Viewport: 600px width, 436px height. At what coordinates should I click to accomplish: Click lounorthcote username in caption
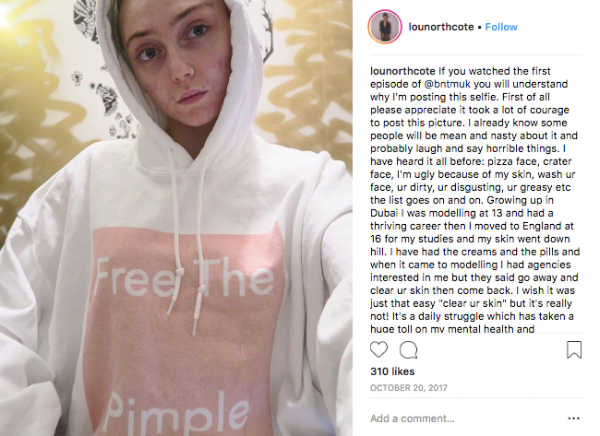[x=403, y=71]
